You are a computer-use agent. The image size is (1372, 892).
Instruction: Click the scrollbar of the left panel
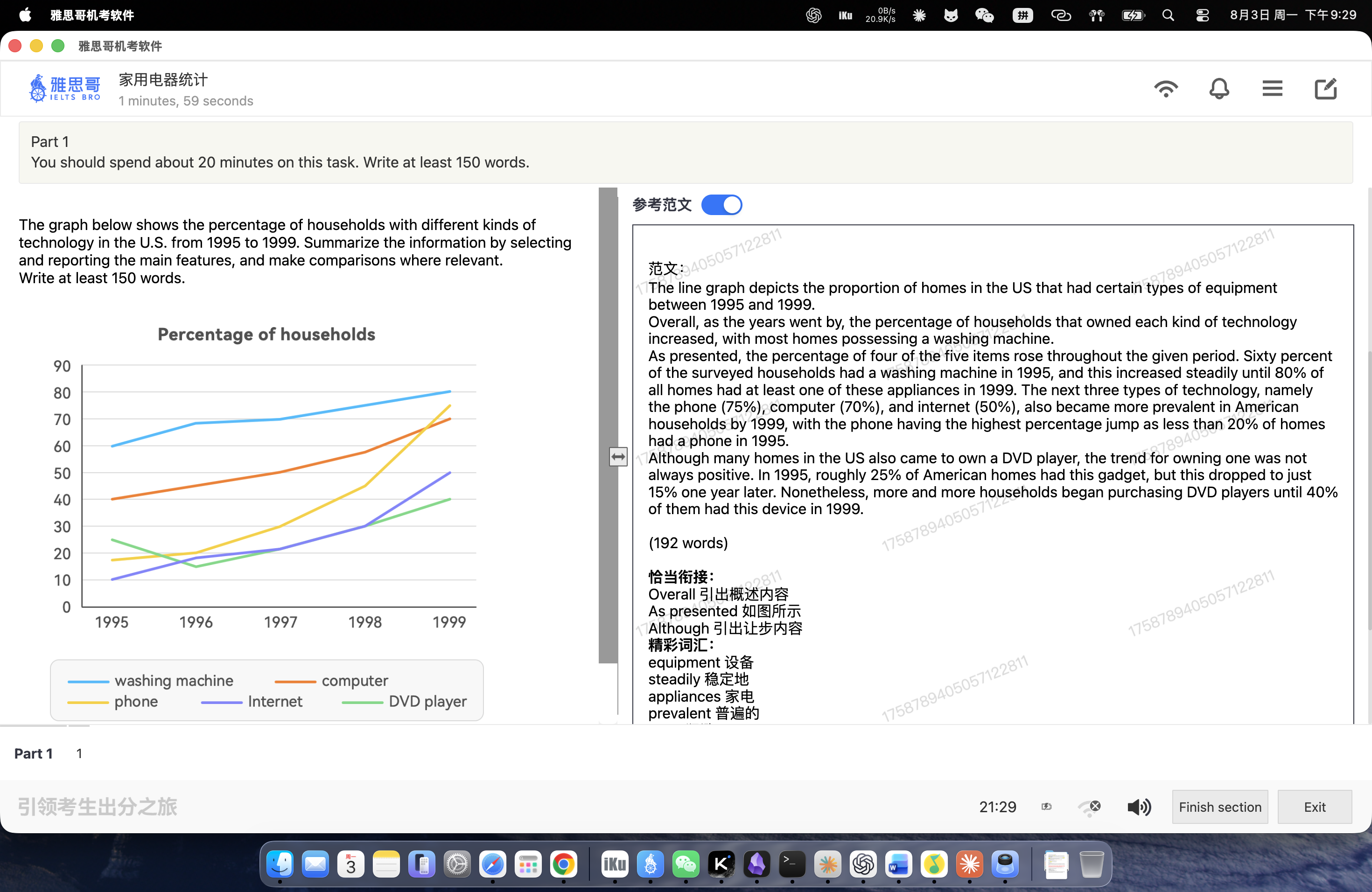(608, 425)
